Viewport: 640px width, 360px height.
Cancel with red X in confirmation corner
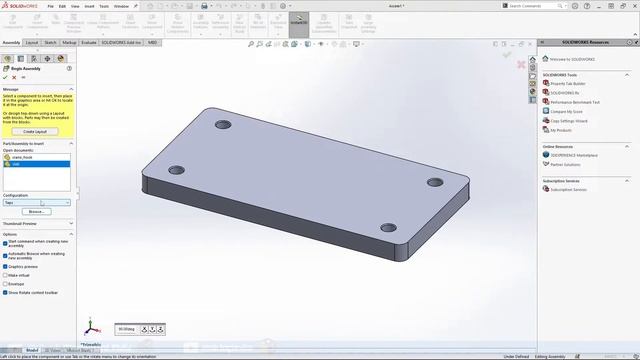pos(521,64)
